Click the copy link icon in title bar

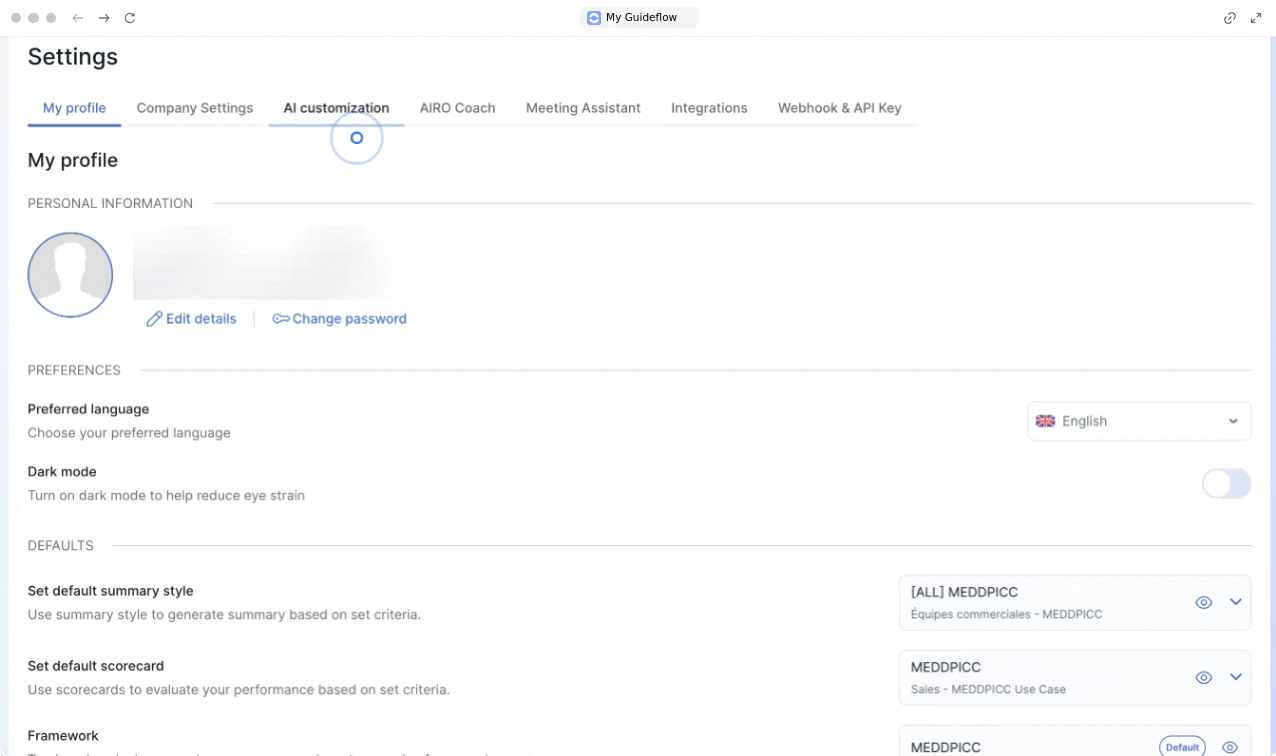click(x=1230, y=18)
